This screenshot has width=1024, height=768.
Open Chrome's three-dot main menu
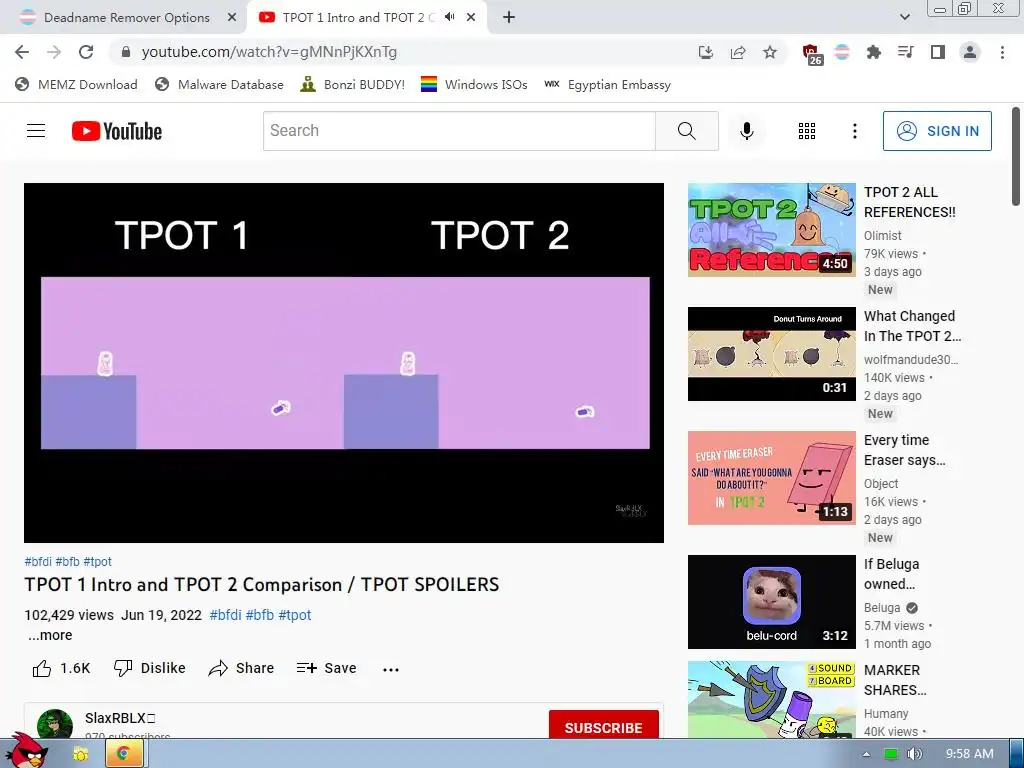1002,52
